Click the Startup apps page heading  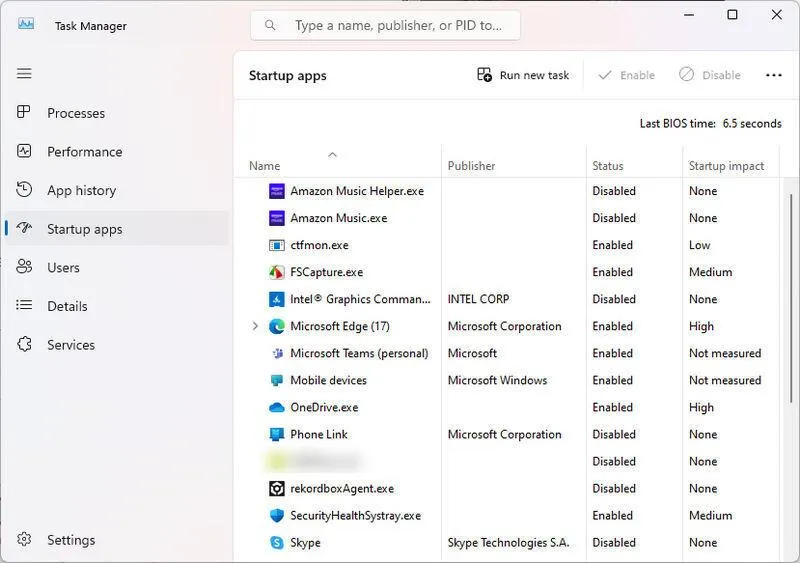[287, 76]
